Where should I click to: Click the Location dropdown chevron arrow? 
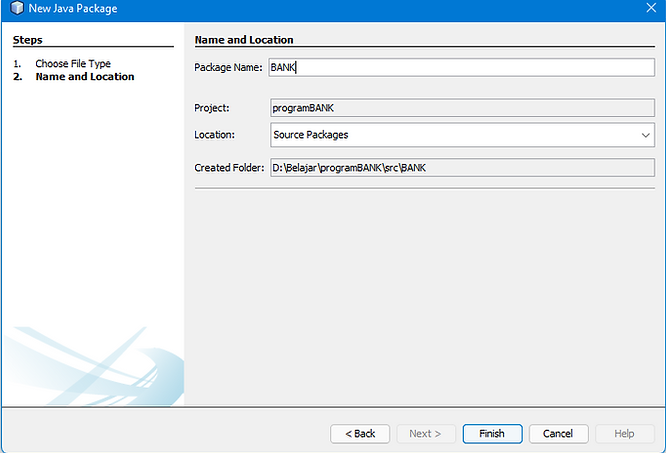pyautogui.click(x=646, y=135)
